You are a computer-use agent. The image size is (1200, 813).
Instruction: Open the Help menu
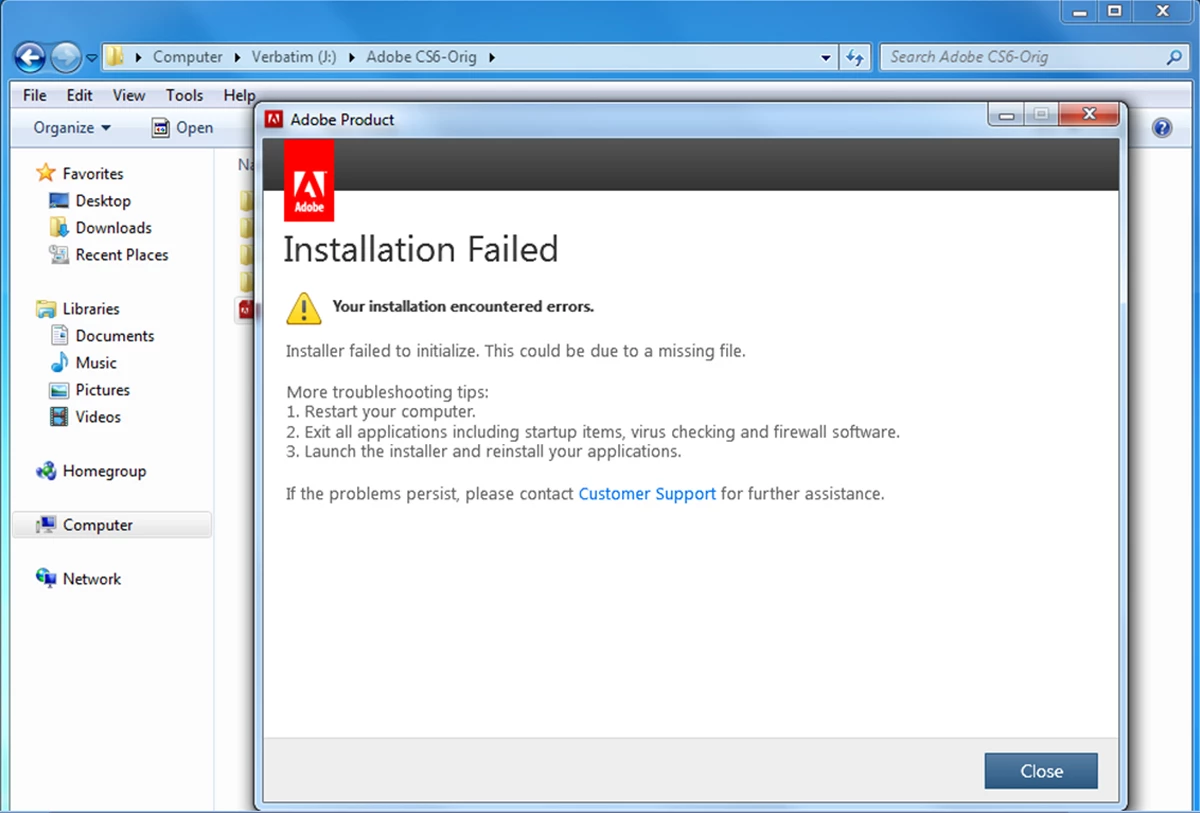click(239, 95)
